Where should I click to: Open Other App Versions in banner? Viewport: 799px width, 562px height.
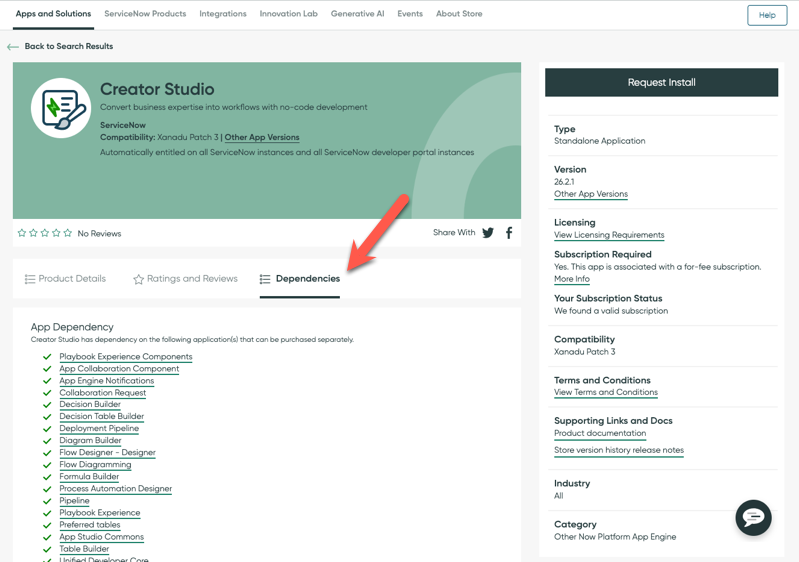(x=262, y=137)
